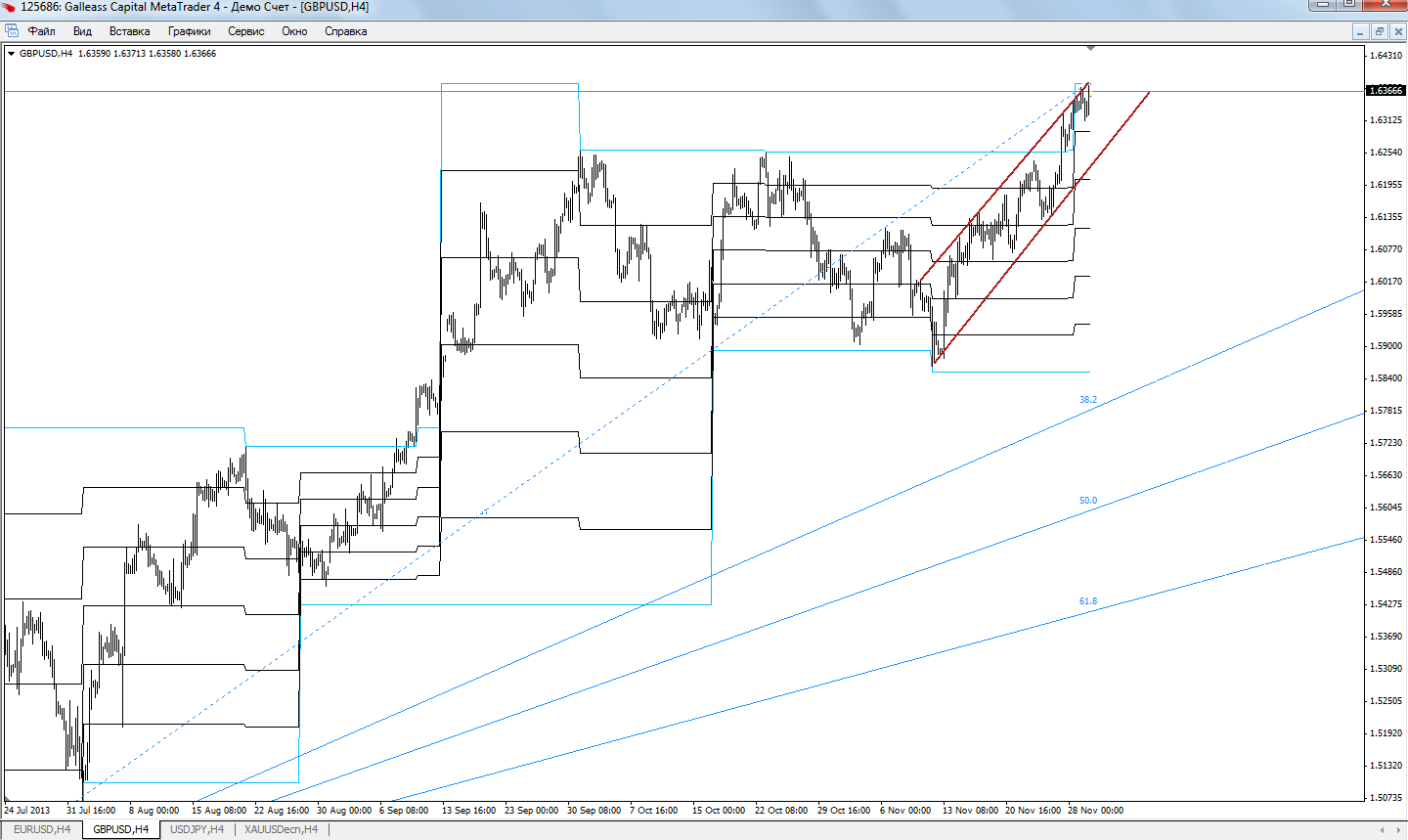The width and height of the screenshot is (1408, 840).
Task: Open the Графики menu
Action: tap(189, 31)
